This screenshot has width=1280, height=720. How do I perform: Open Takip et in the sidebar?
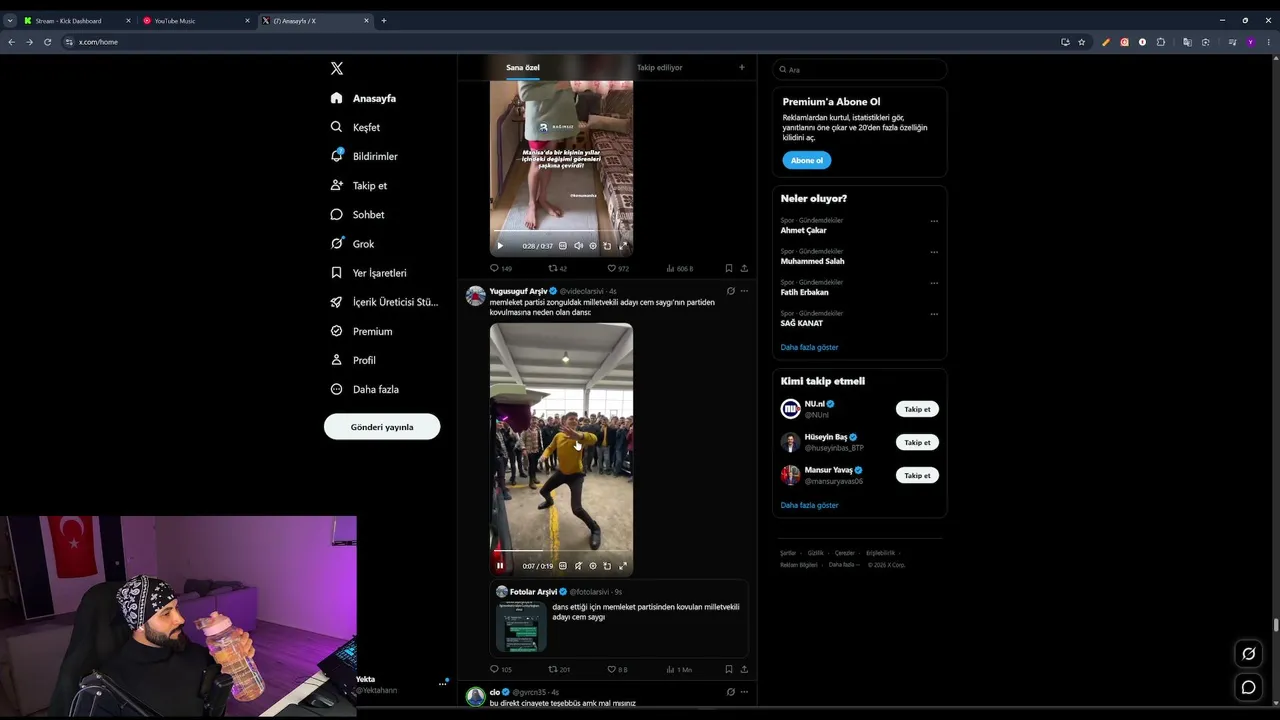[359, 185]
